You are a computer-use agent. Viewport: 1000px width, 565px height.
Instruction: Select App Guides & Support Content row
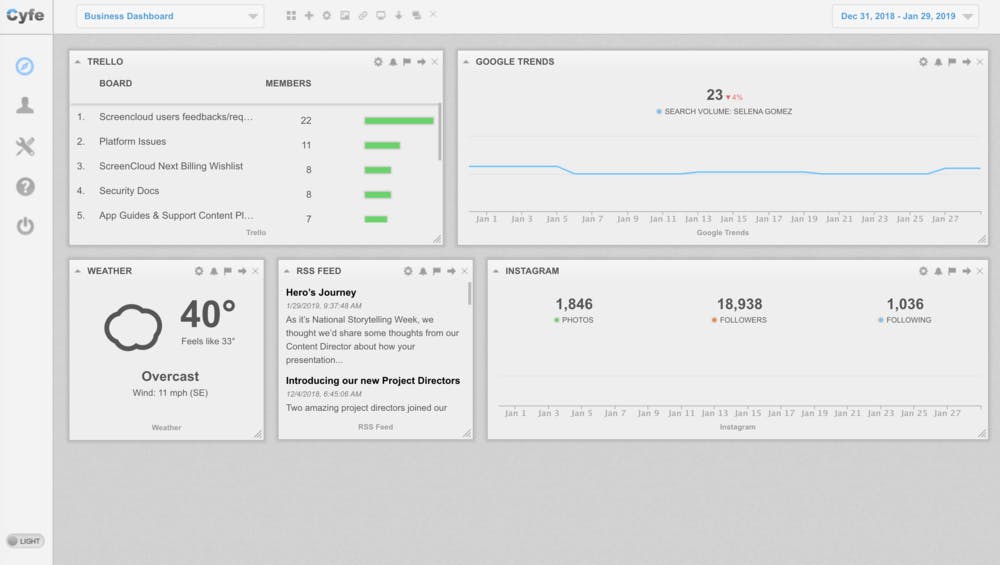(255, 216)
